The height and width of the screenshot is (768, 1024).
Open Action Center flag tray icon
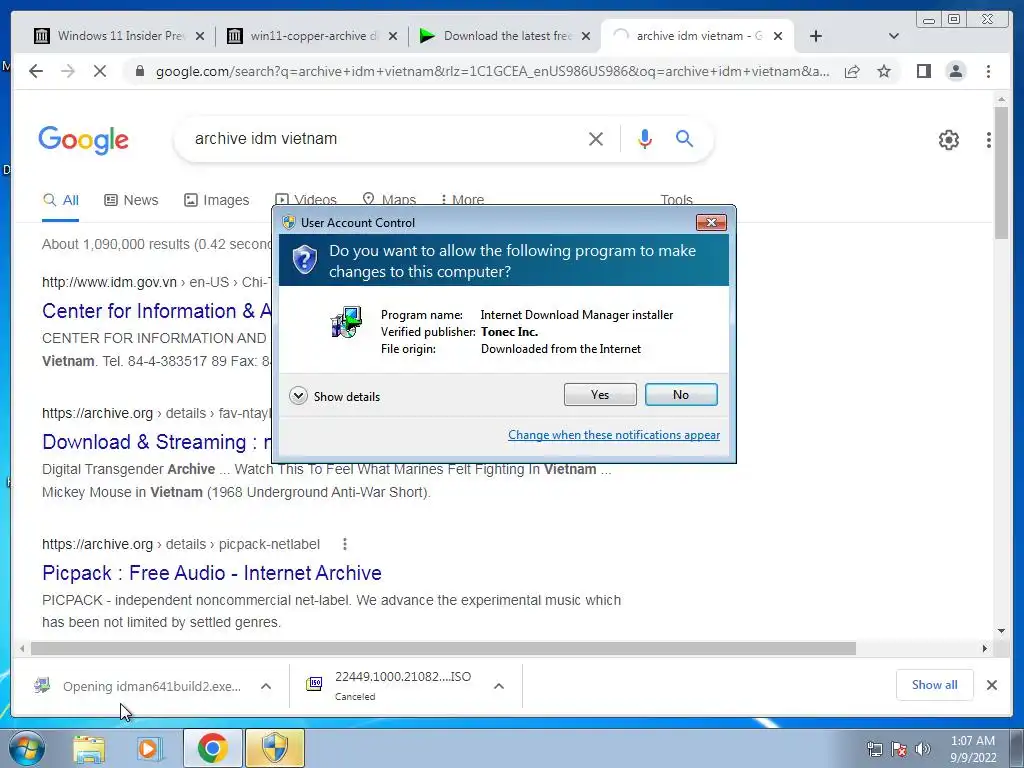click(899, 749)
